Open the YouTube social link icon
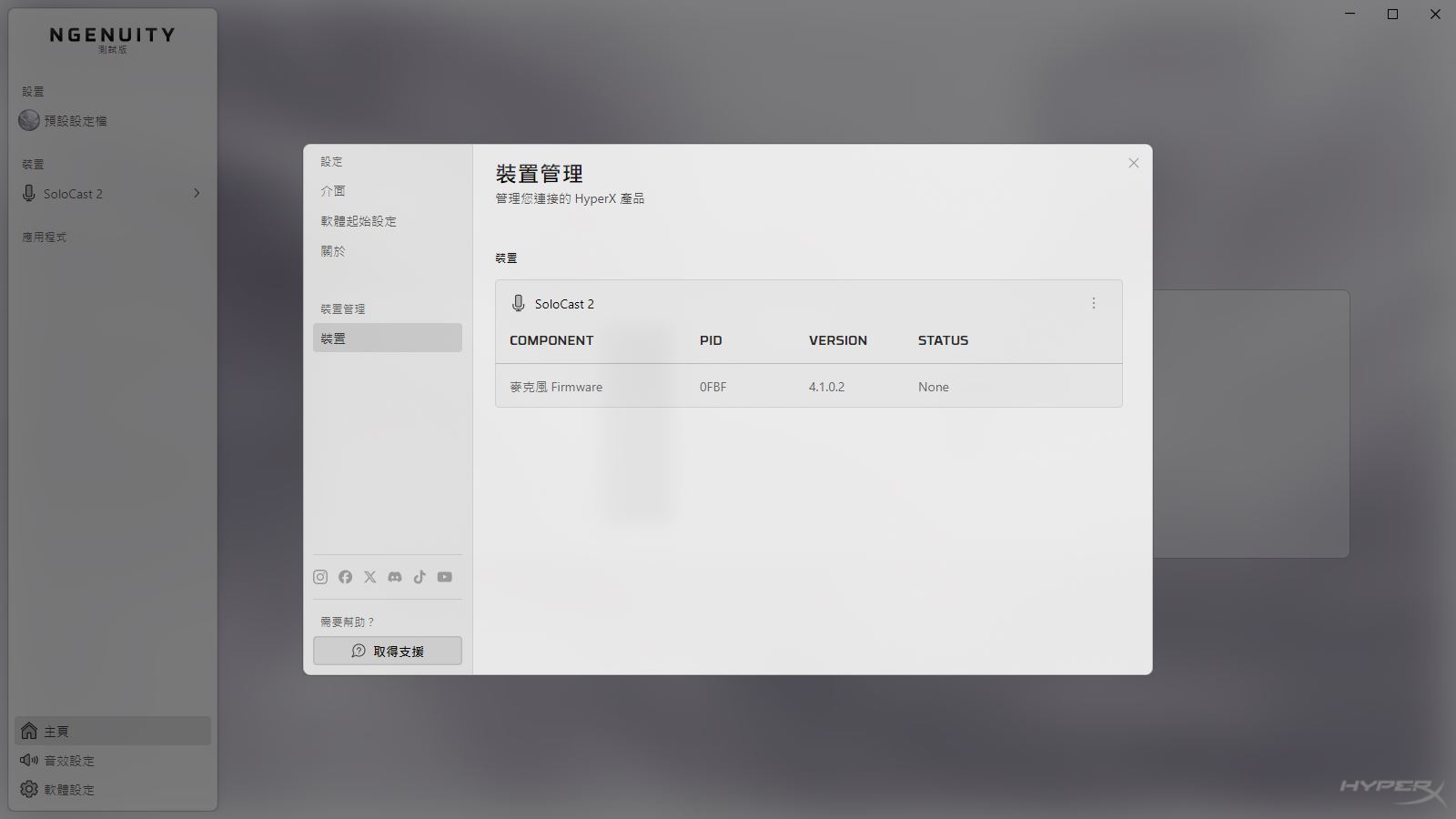This screenshot has height=819, width=1456. click(444, 577)
